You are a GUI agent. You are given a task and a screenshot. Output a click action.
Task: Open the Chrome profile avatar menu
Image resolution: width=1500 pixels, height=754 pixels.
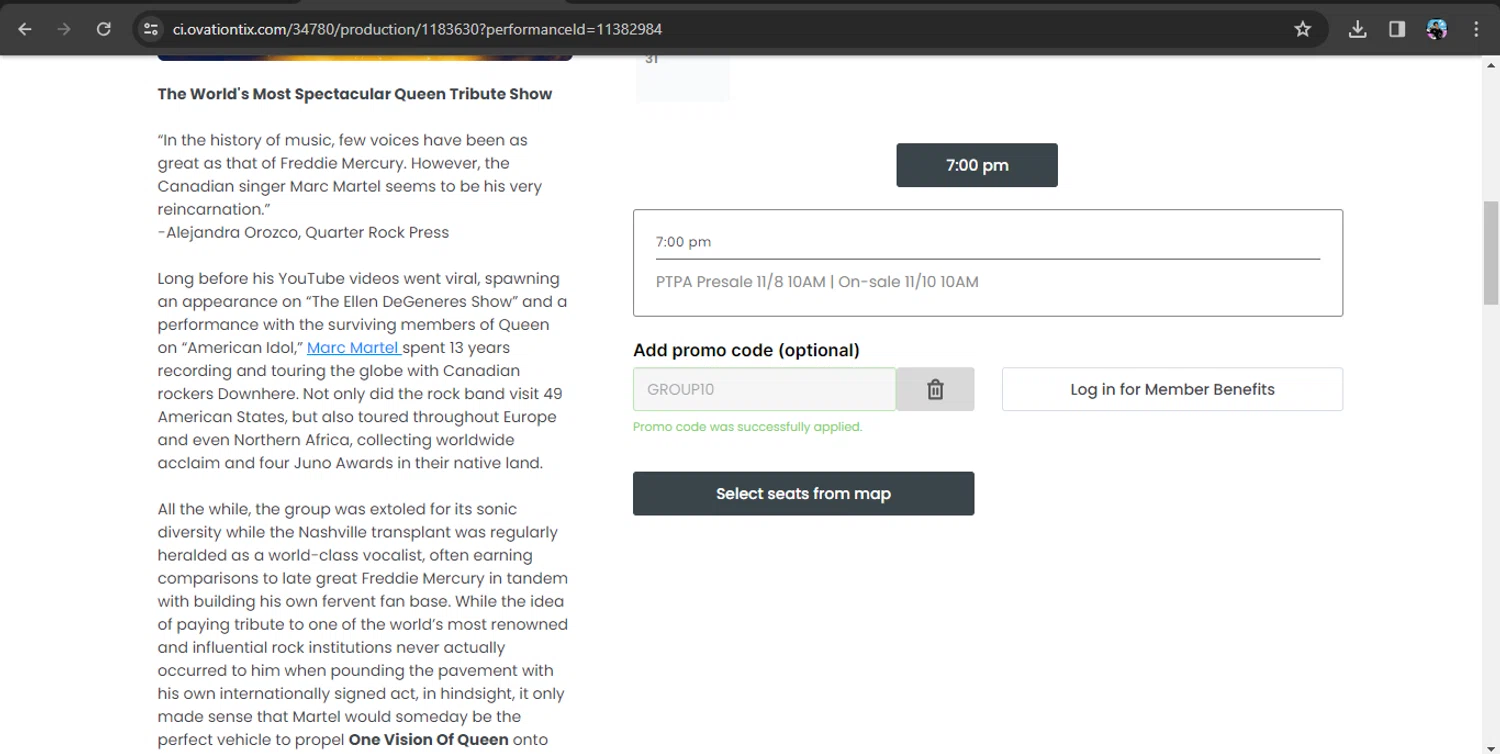pos(1437,29)
